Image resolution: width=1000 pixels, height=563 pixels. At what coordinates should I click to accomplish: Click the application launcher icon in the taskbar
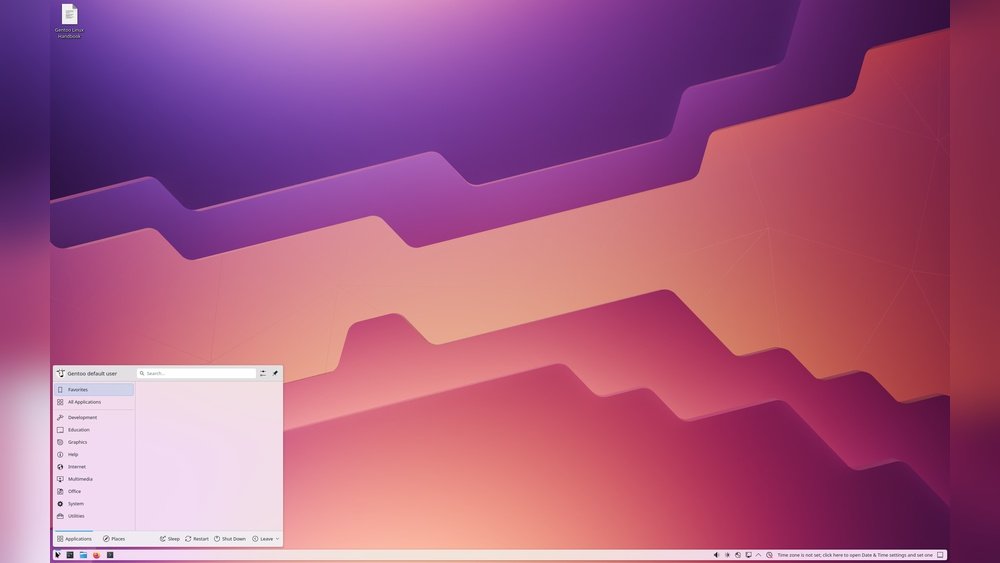(57, 555)
